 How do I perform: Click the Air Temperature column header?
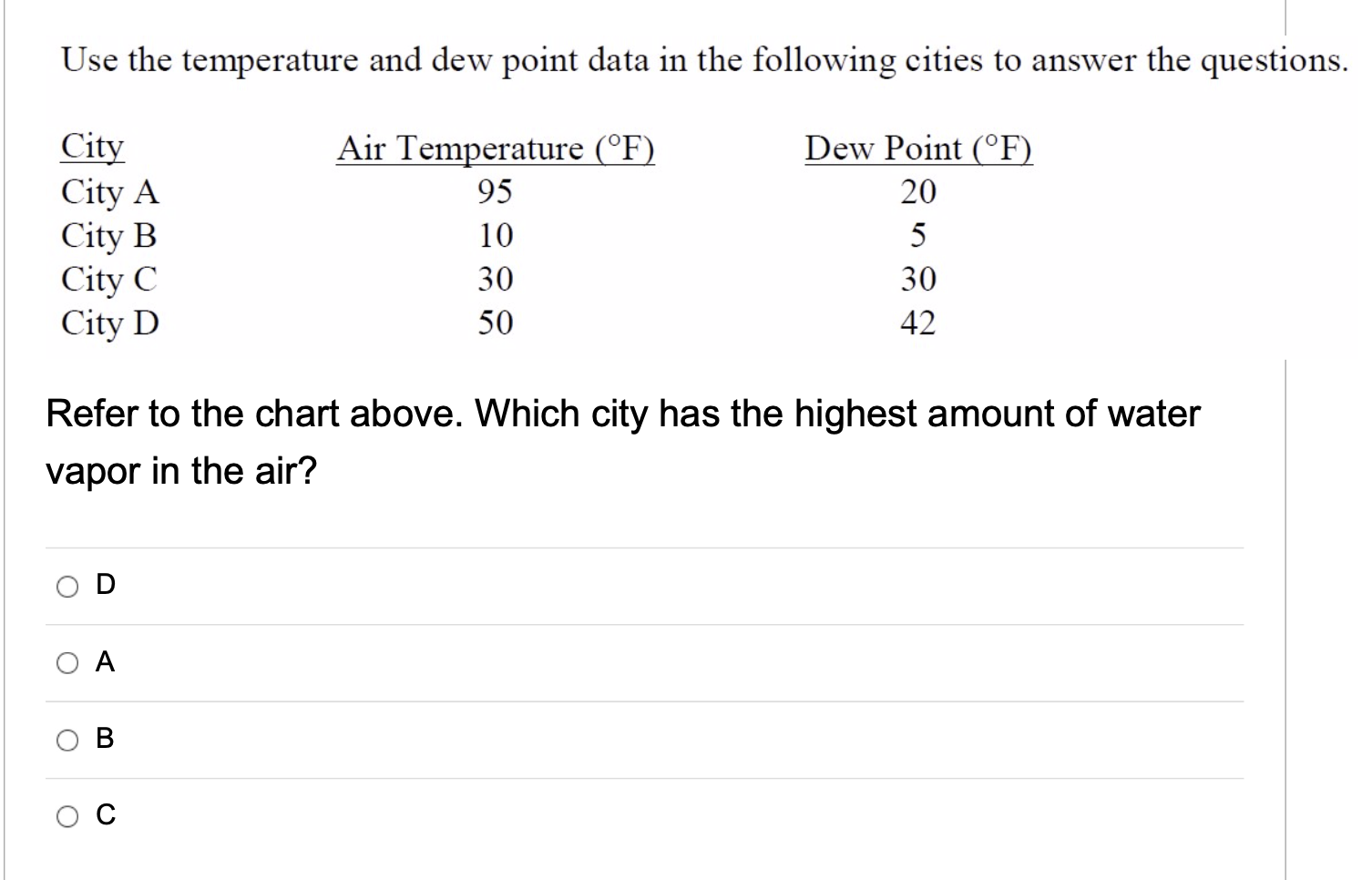[497, 148]
